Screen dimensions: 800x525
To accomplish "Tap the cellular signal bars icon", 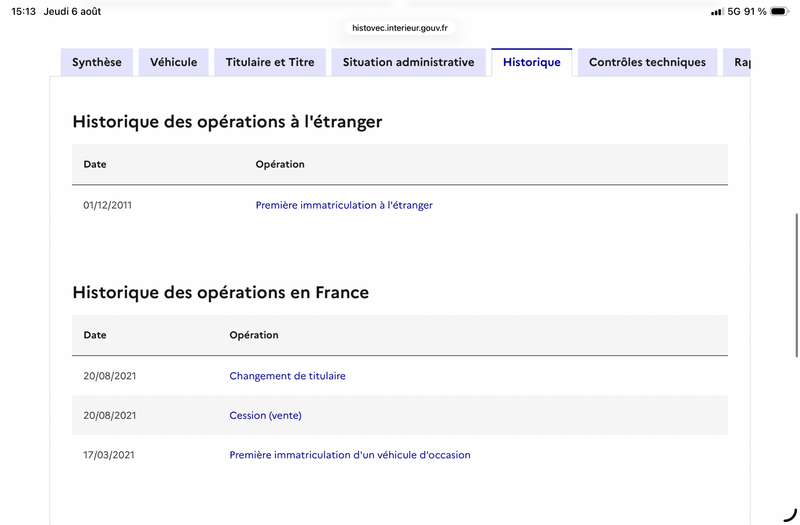I will [717, 12].
